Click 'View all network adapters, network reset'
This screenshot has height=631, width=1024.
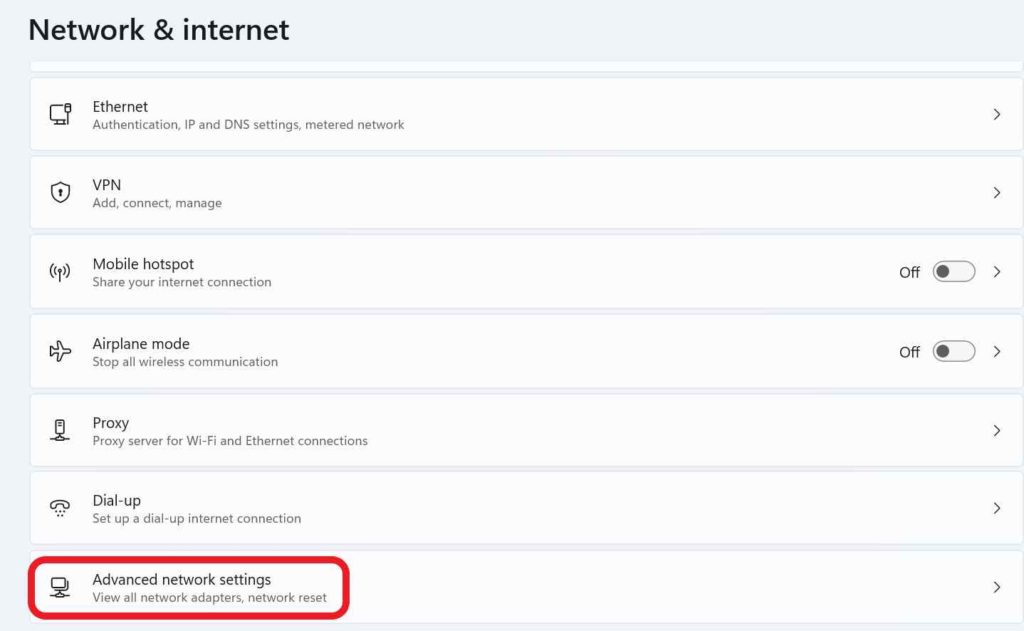point(209,598)
